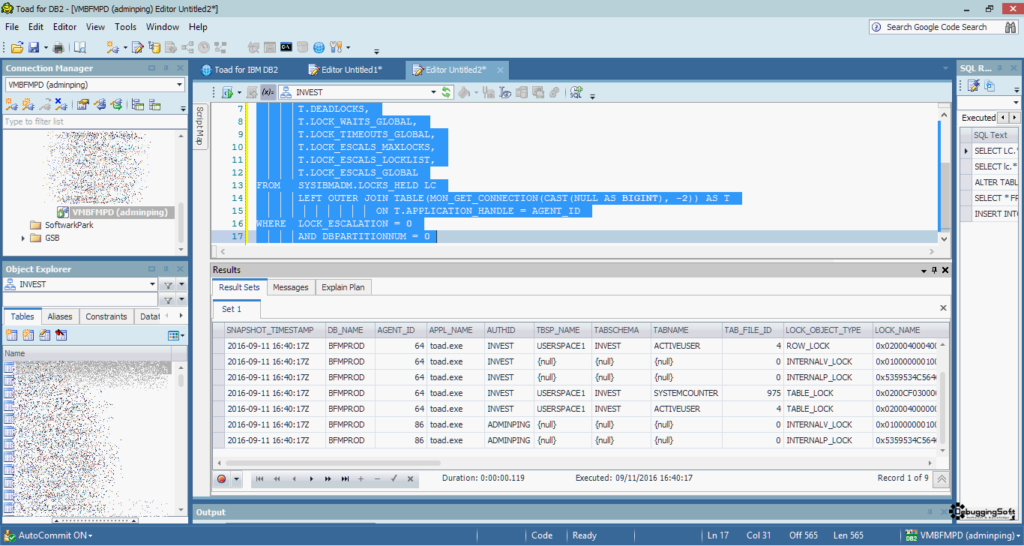Open the record button dropdown arrow in results bar
Screen dimensions: 1024x546
(x=236, y=479)
